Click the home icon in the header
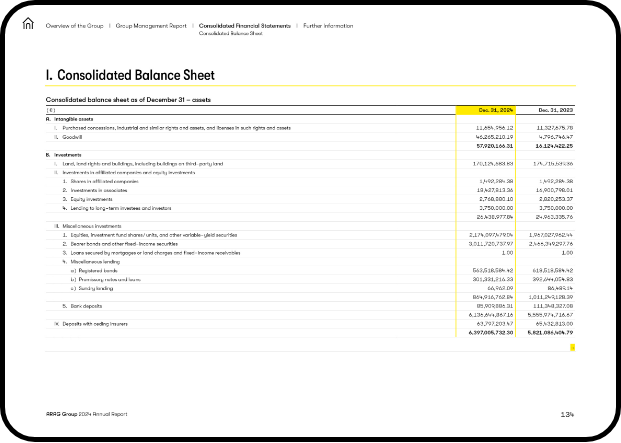This screenshot has height=443, width=621. [x=28, y=25]
